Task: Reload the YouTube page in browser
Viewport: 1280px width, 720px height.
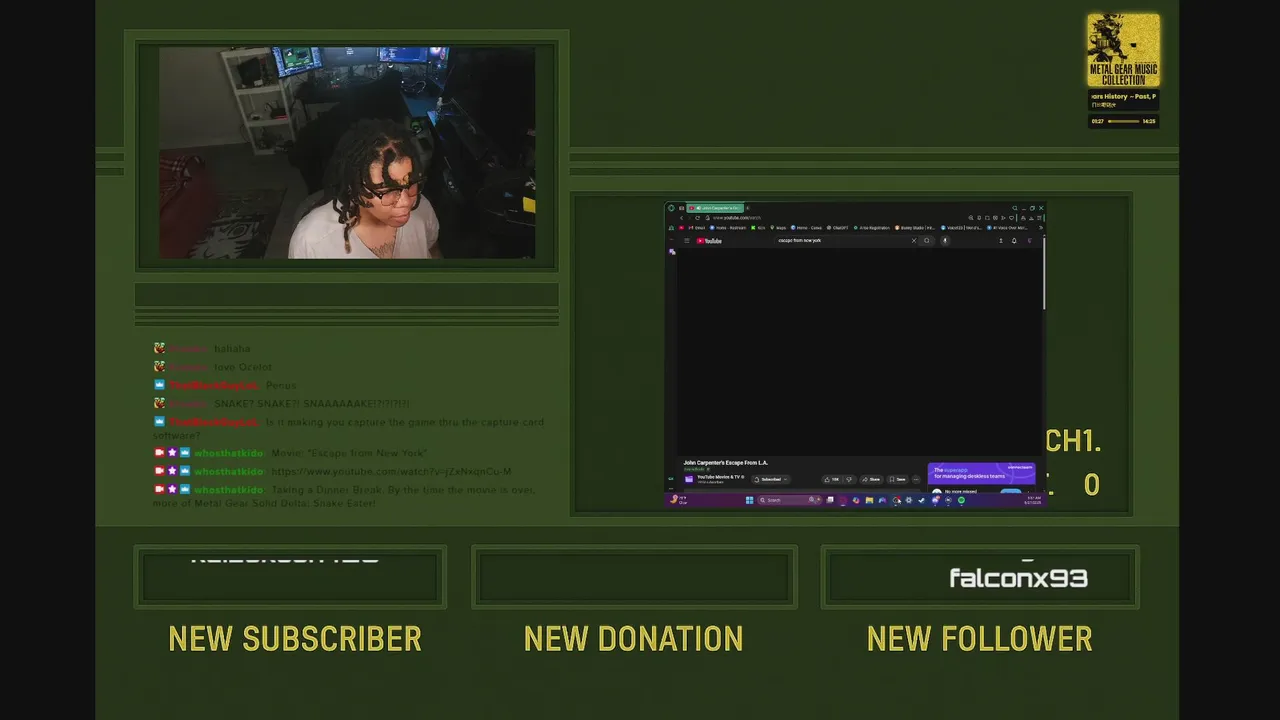Action: (698, 218)
